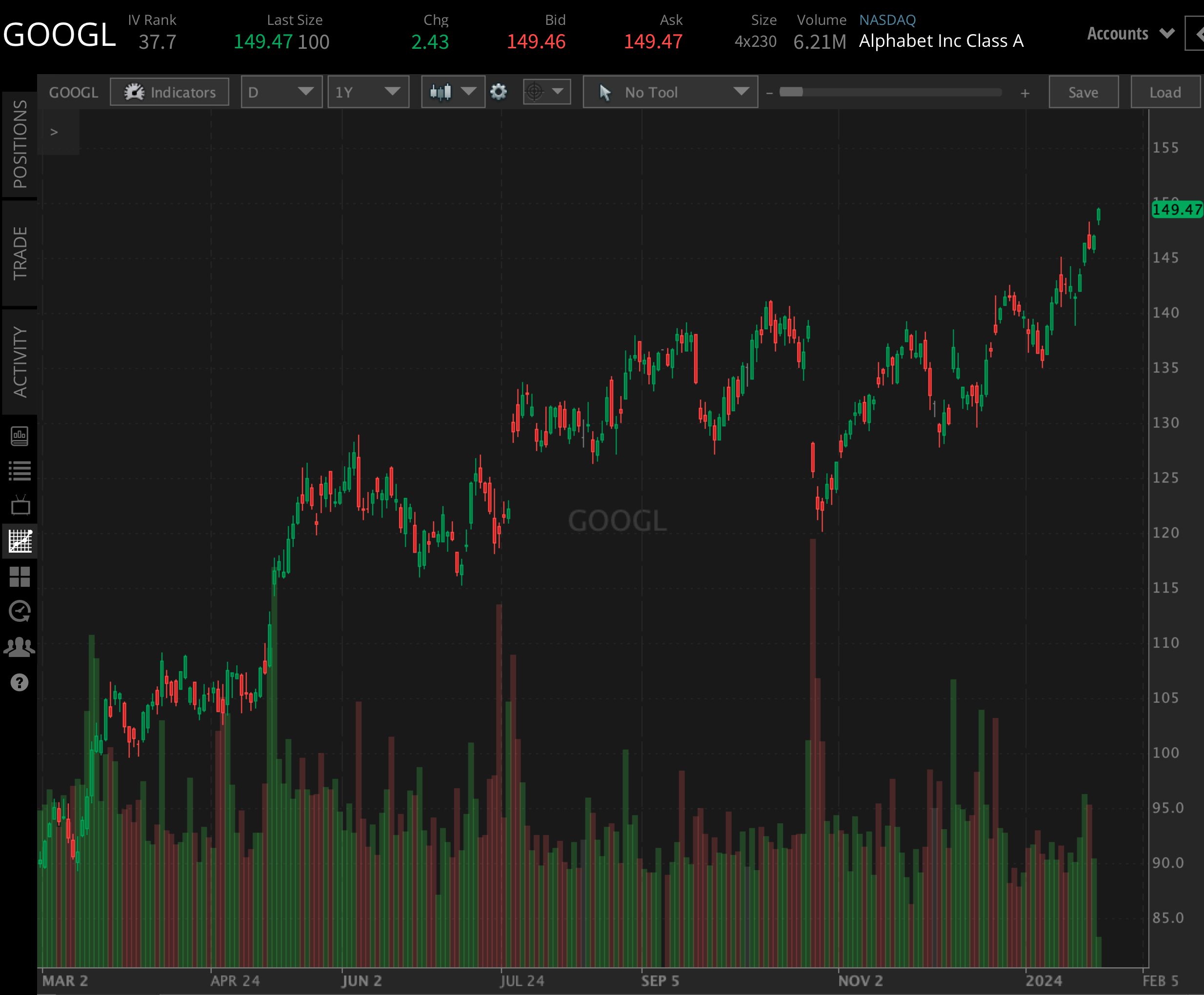Open the No Tool drawing selector

(670, 92)
